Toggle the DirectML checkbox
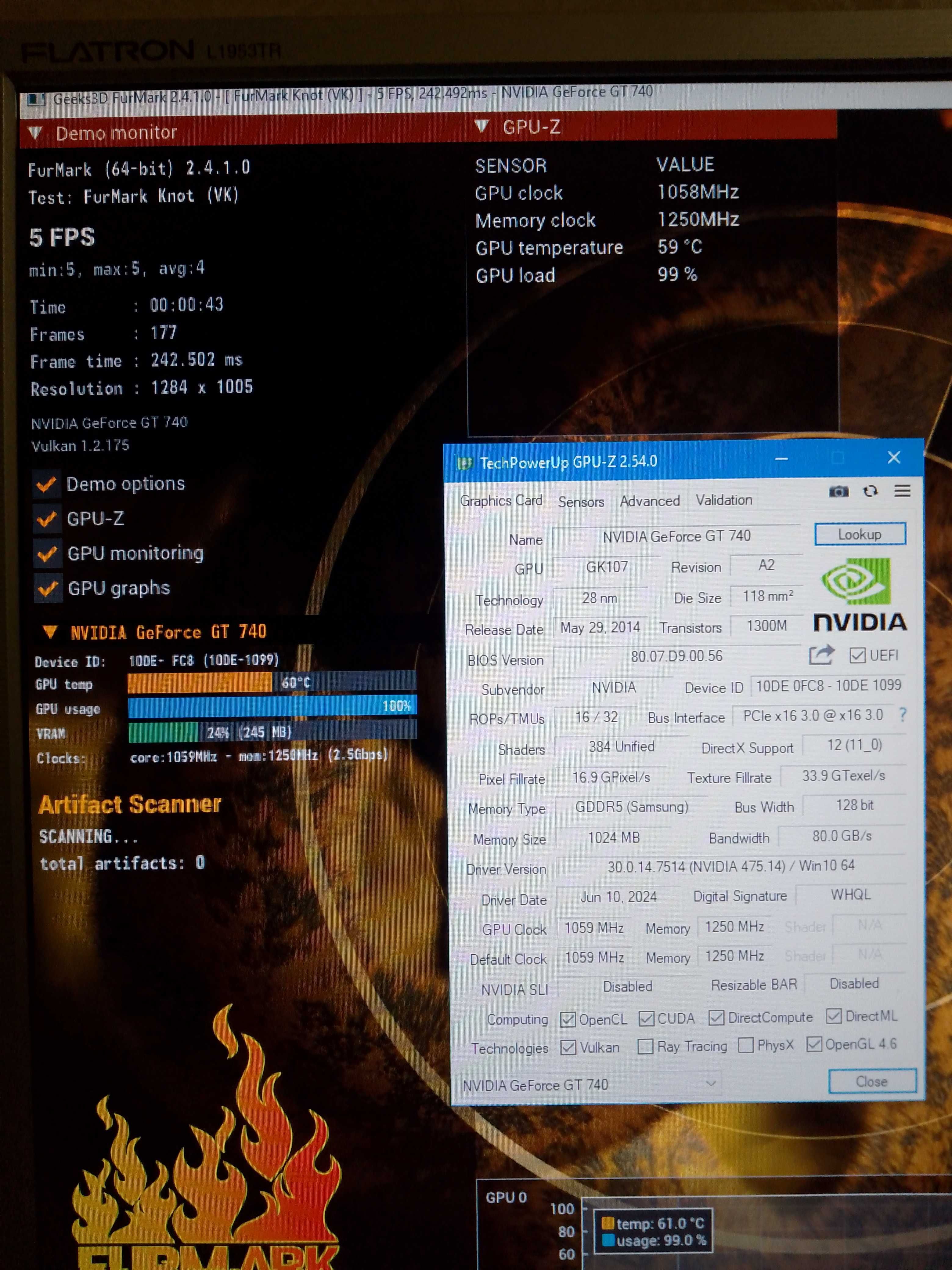Screen dimensions: 952x1270 (833, 1016)
